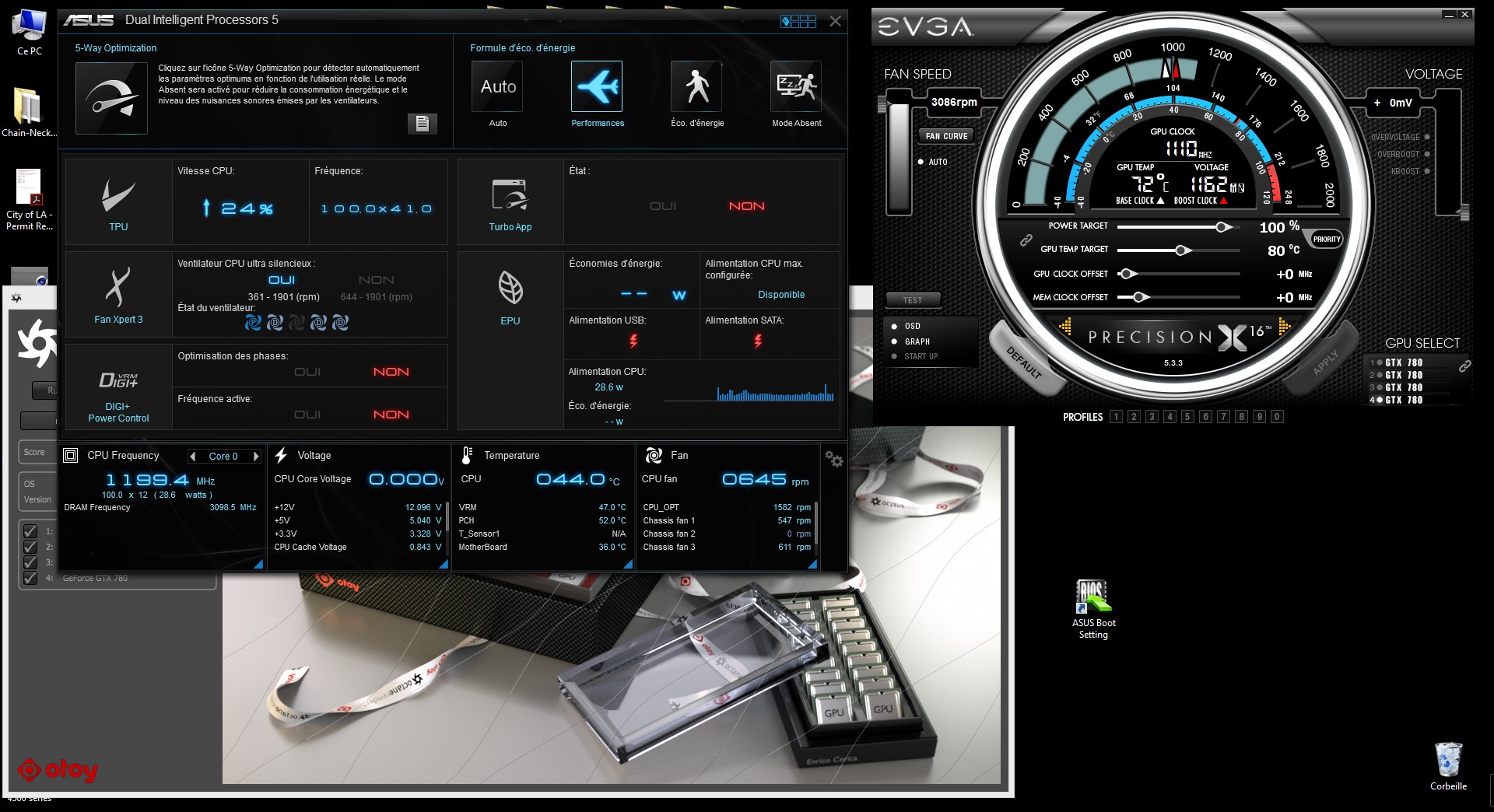
Task: Set ultra-silent CPU fan to NON
Action: [x=377, y=280]
